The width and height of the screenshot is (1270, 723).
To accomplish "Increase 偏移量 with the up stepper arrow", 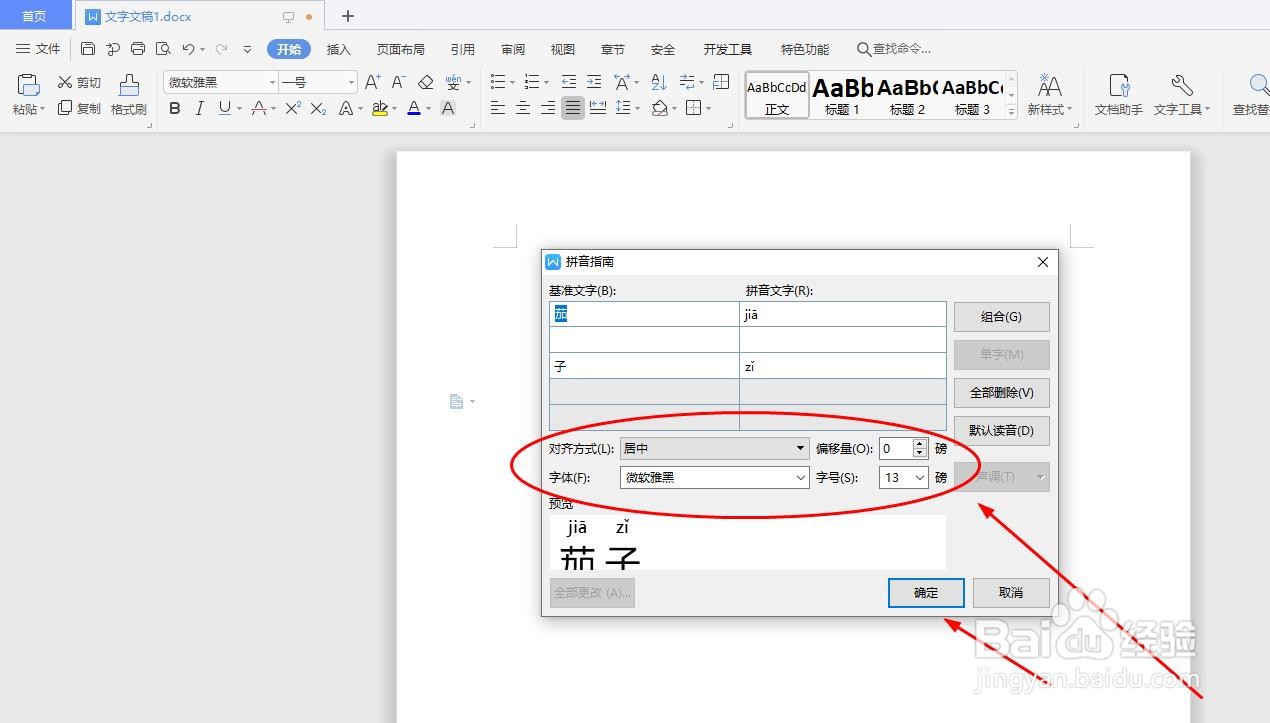I will 919,443.
